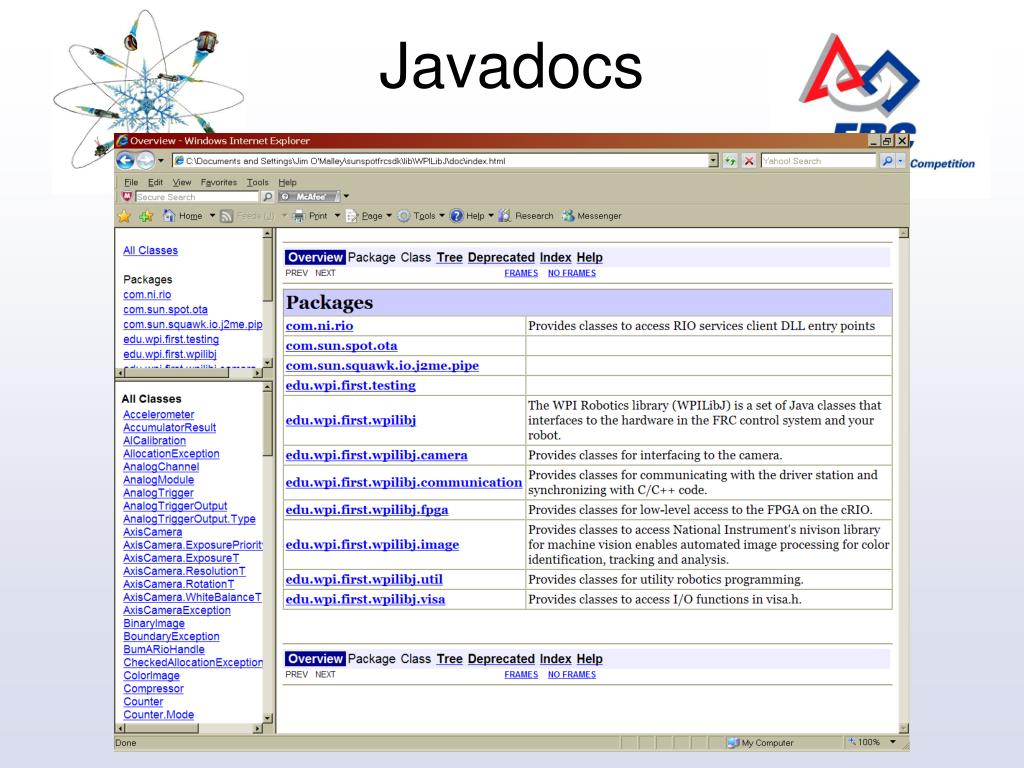Open edu.wpi.first.wpilibj.fpga package link
The width and height of the screenshot is (1024, 768).
click(367, 509)
